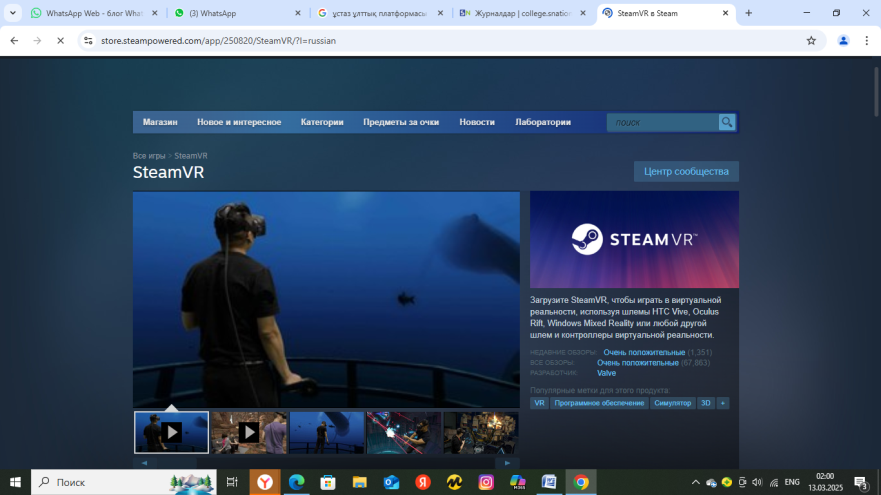
Task: Switch to the WhatsApp Web blog tab
Action: pos(94,13)
